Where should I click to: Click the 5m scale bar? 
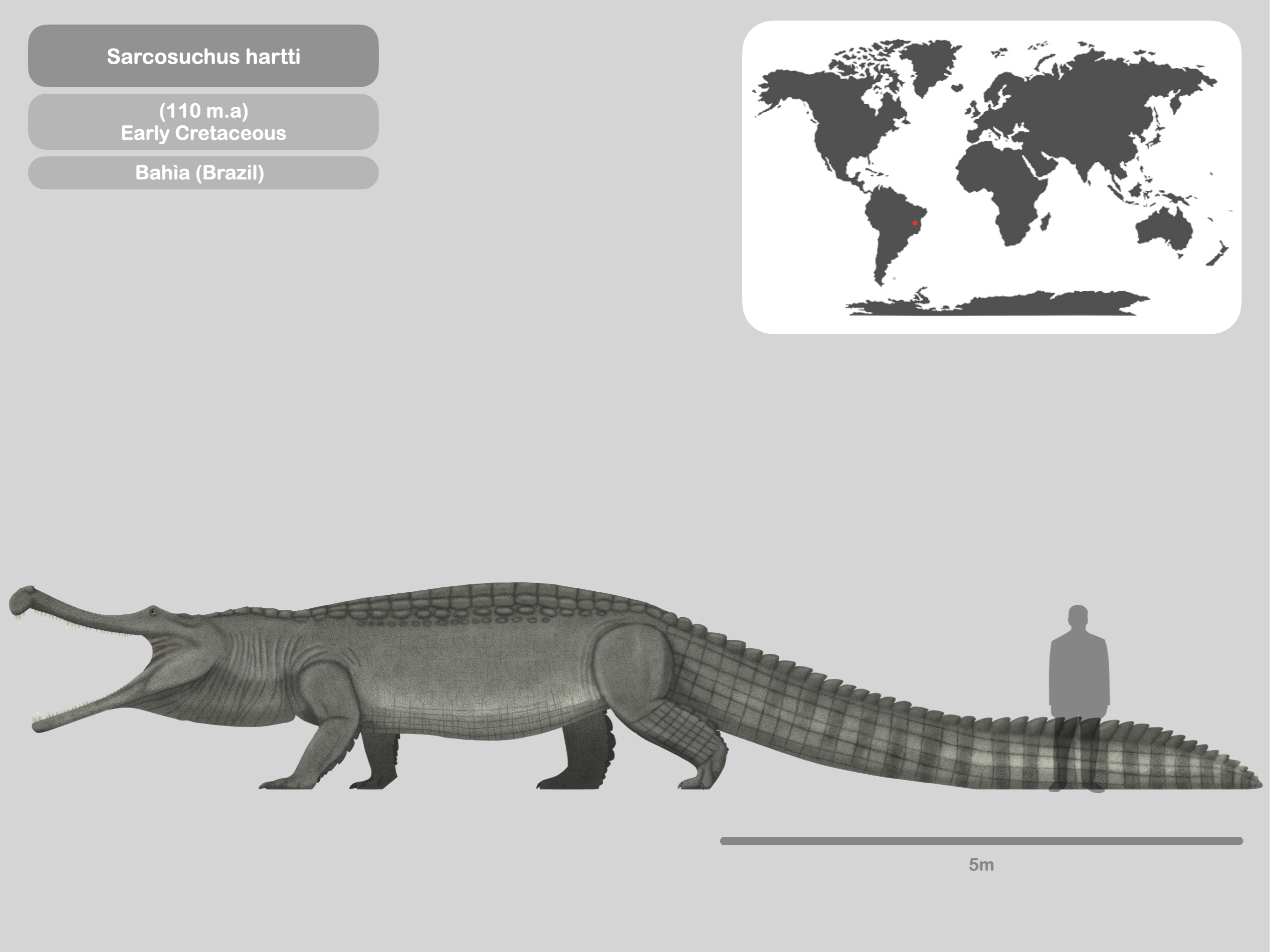(x=981, y=841)
